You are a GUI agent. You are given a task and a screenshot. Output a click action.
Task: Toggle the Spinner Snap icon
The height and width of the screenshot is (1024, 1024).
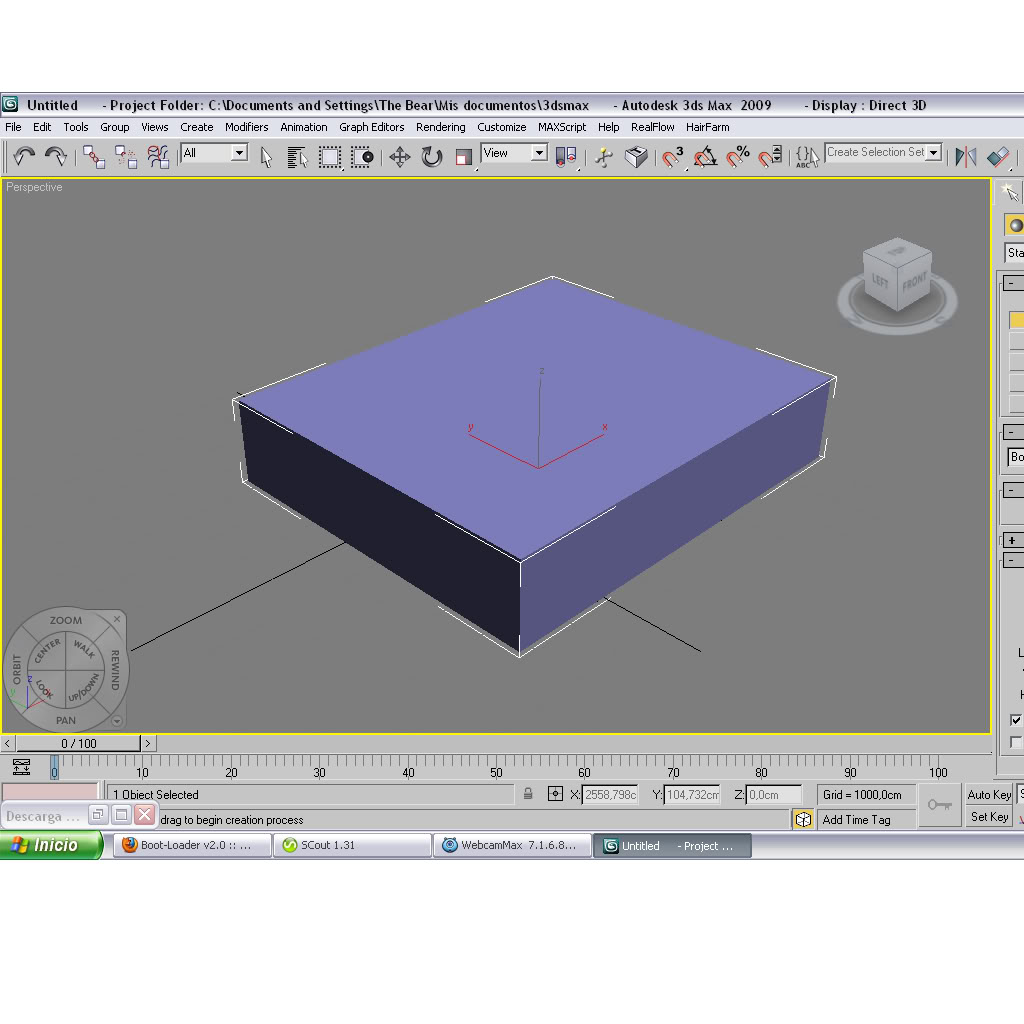(771, 157)
